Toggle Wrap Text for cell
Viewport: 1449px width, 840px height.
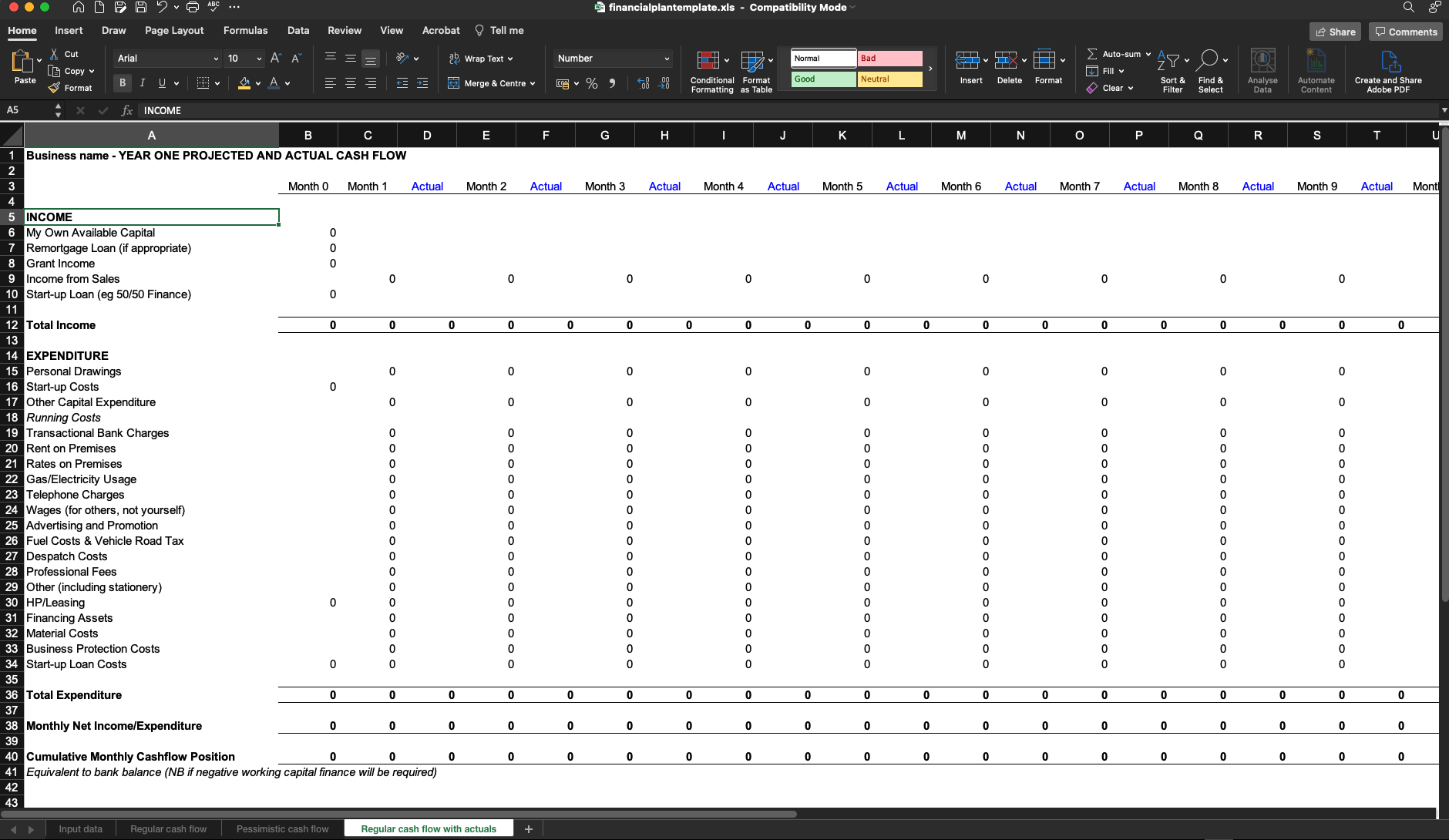481,59
